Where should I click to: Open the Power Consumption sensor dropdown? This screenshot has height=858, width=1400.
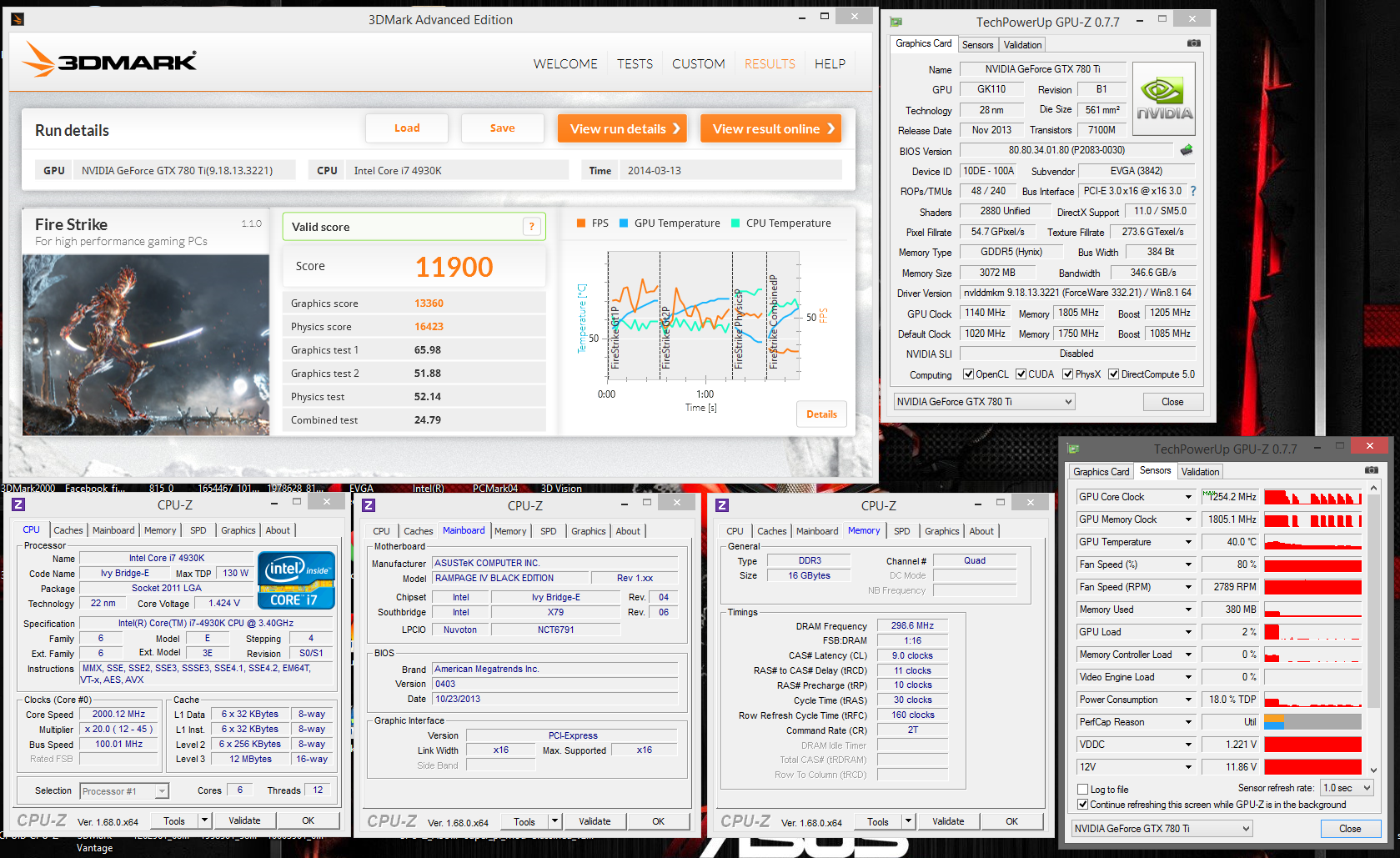coord(1189,700)
